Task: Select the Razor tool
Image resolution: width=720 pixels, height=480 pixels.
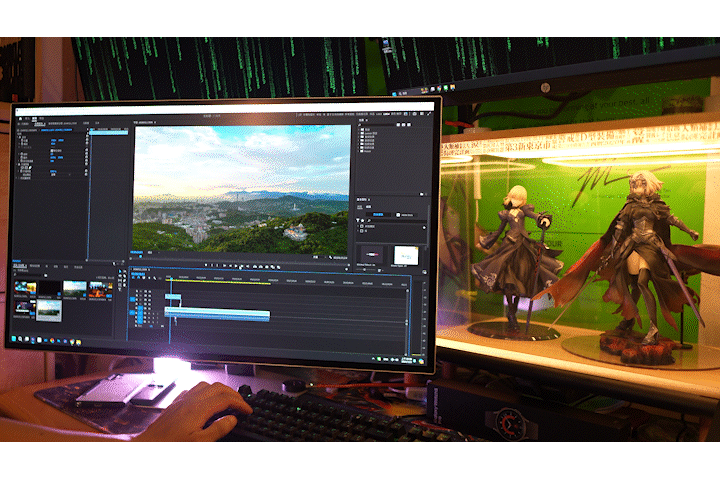Action: (124, 276)
